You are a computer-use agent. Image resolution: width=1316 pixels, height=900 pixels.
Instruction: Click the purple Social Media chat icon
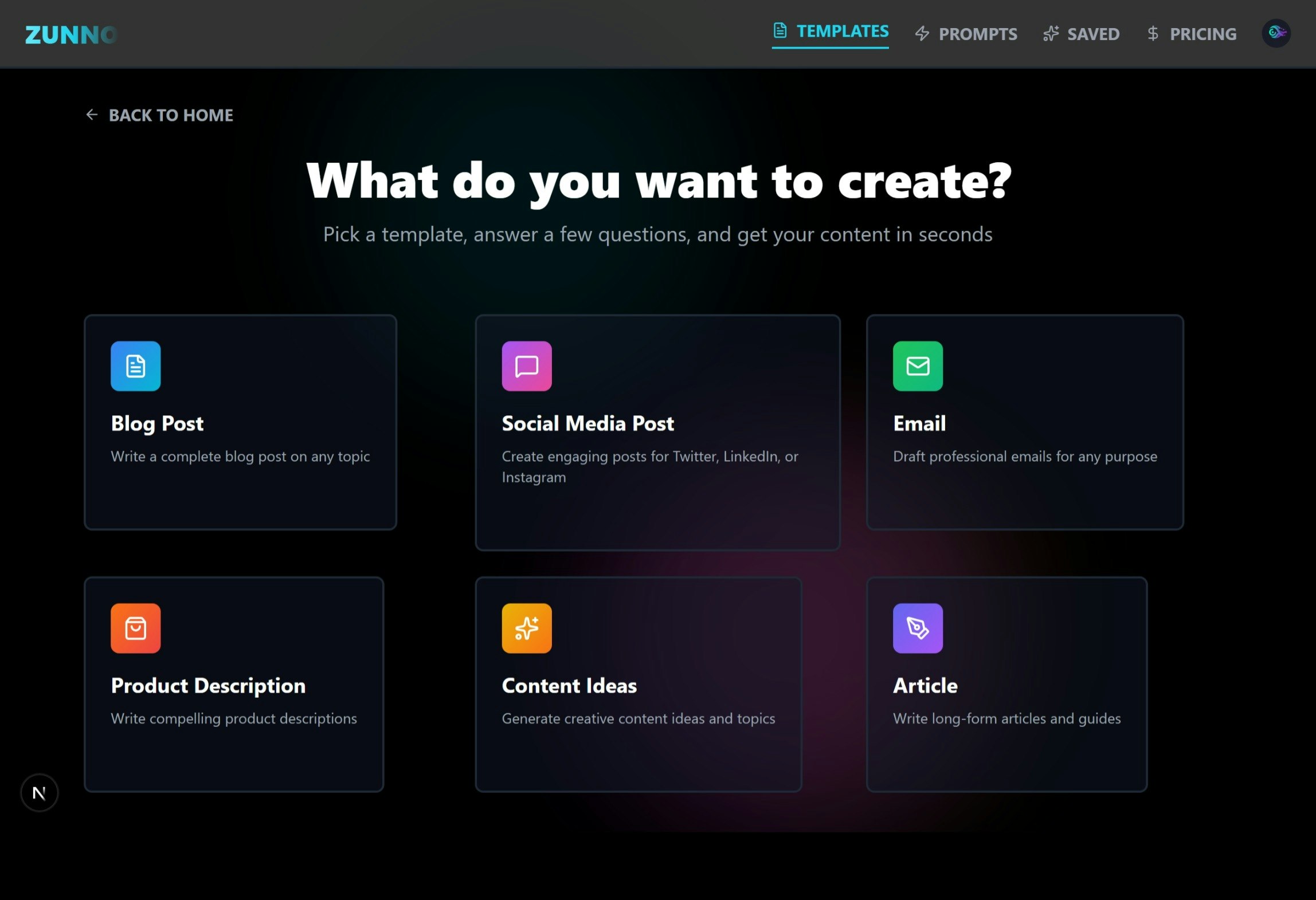pyautogui.click(x=526, y=366)
